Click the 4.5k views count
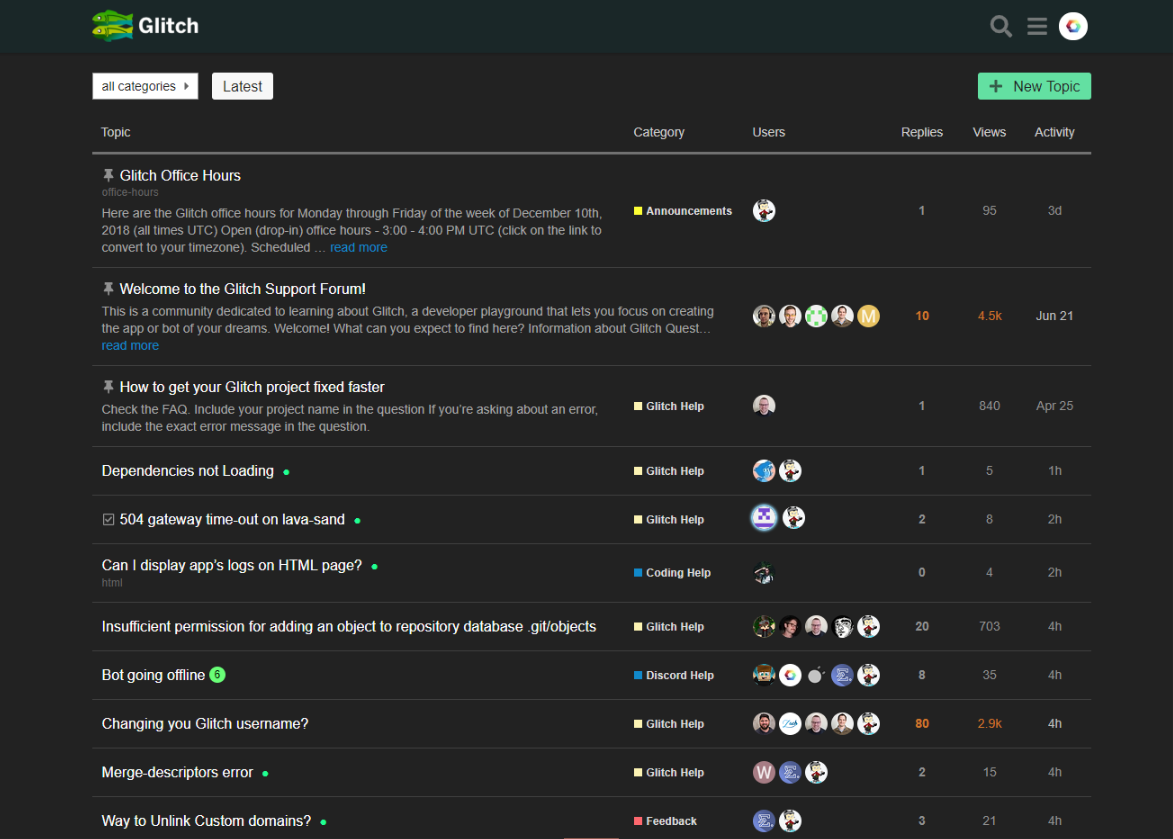This screenshot has width=1173, height=839. (x=989, y=316)
